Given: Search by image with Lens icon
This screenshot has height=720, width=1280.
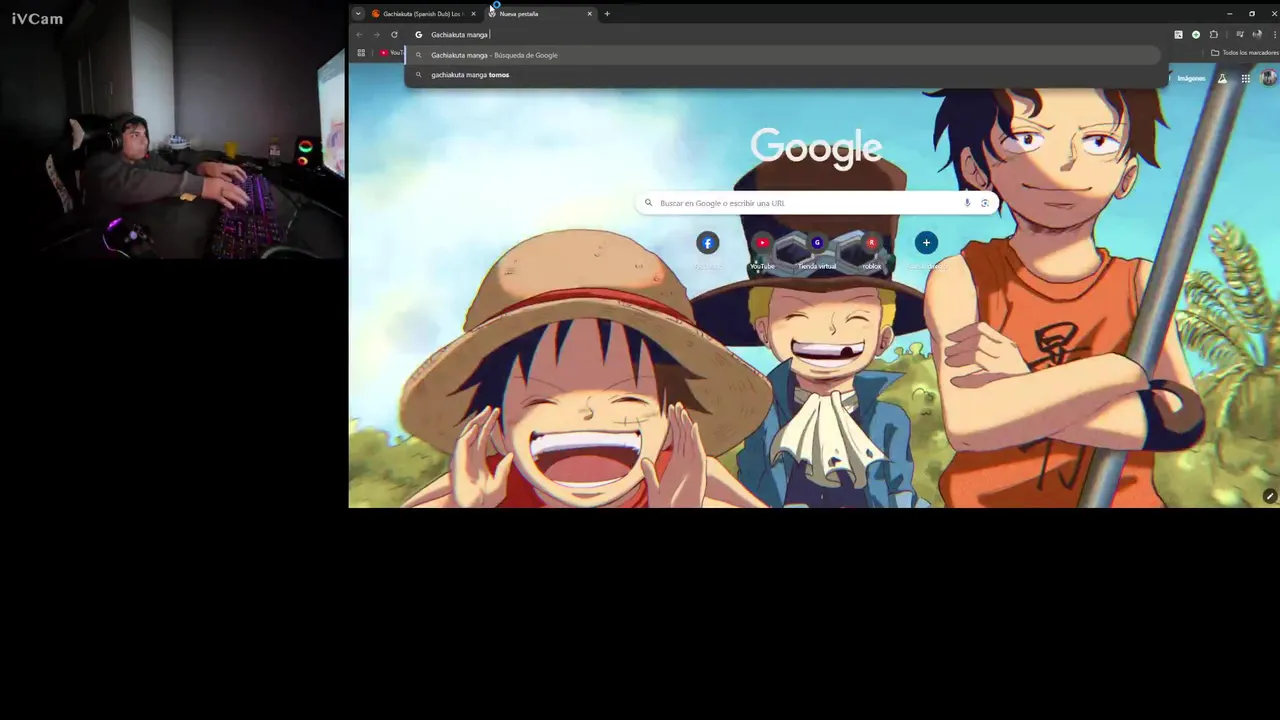Looking at the screenshot, I should (x=985, y=203).
